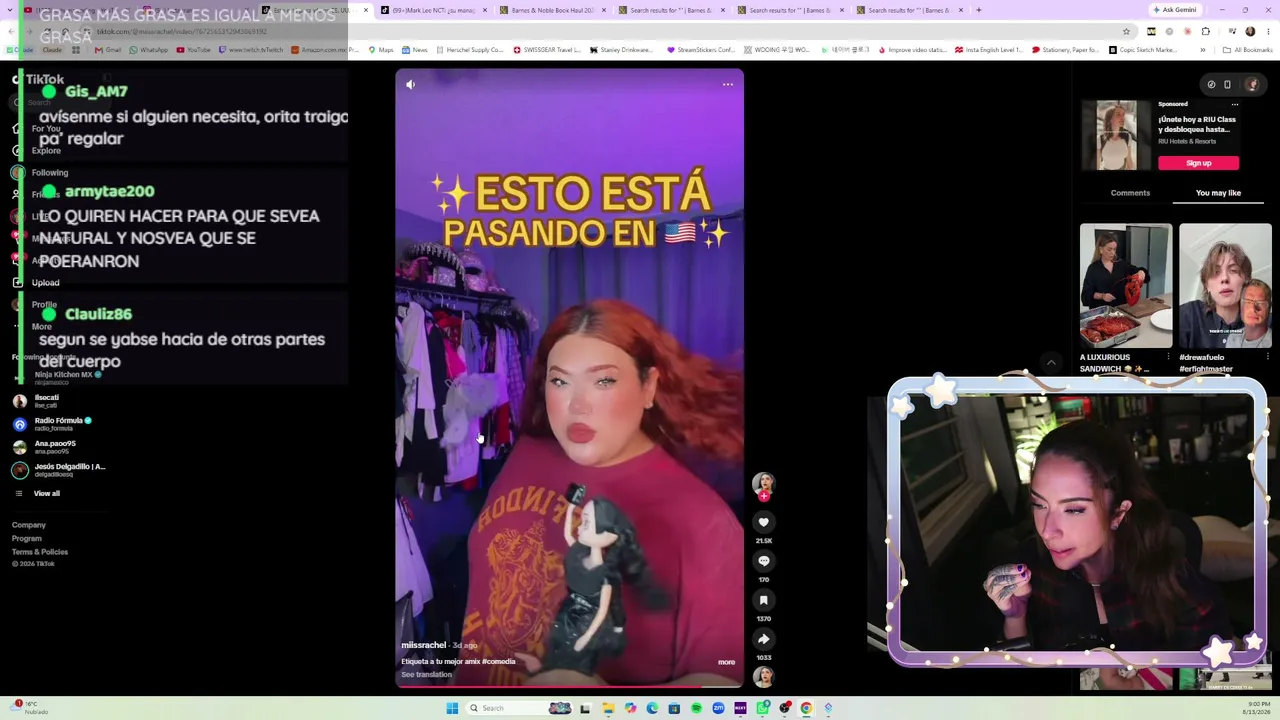Viewport: 1280px width, 720px height.
Task: Open the Ninja Kitchen MX followed account
Action: [58, 377]
